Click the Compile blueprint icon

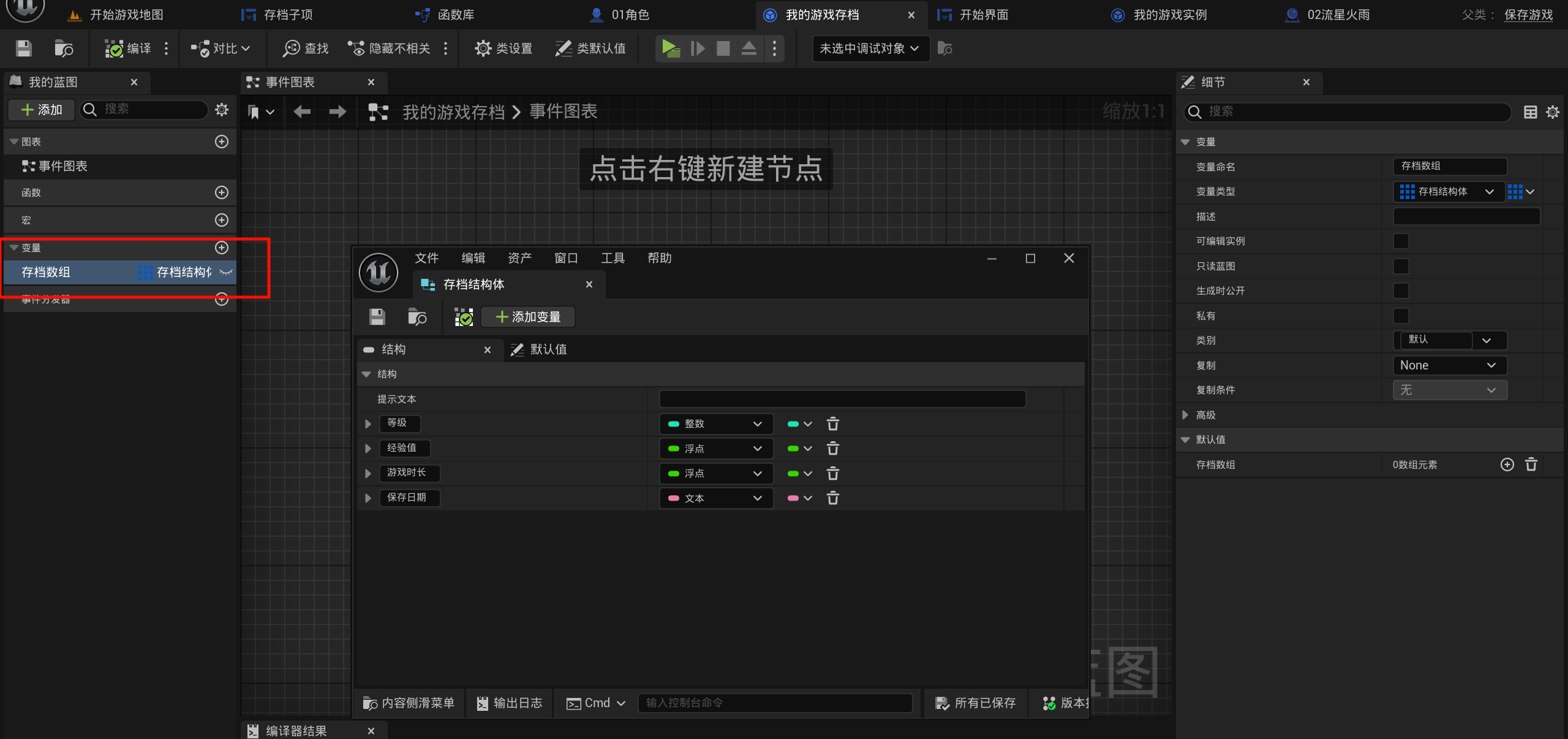pyautogui.click(x=114, y=48)
